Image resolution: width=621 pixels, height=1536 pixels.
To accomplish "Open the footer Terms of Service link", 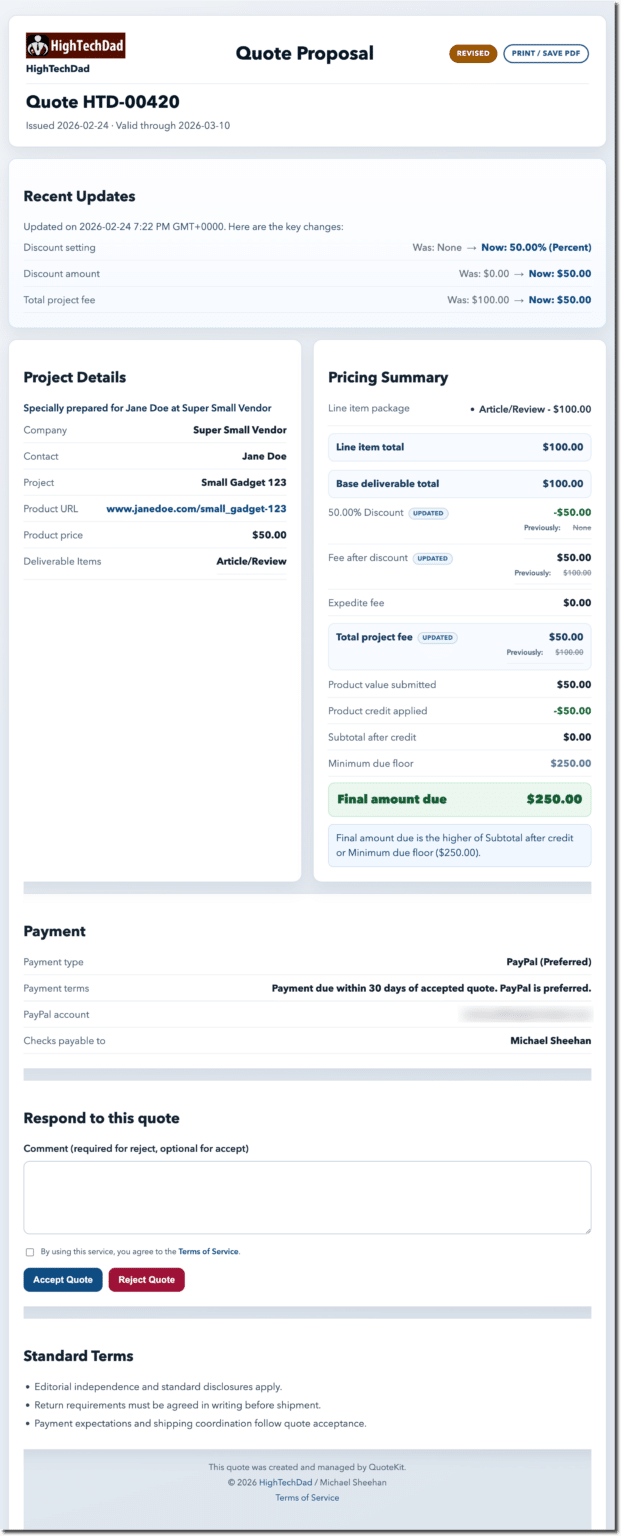I will coord(307,1497).
